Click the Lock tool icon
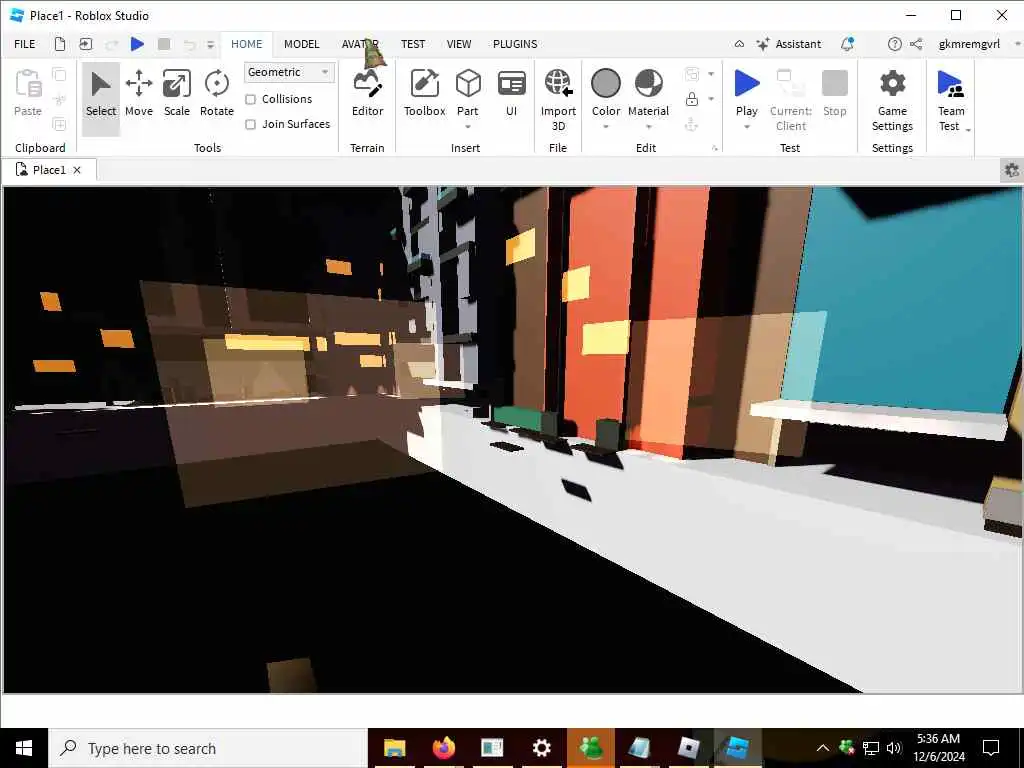The image size is (1024, 768). point(692,99)
